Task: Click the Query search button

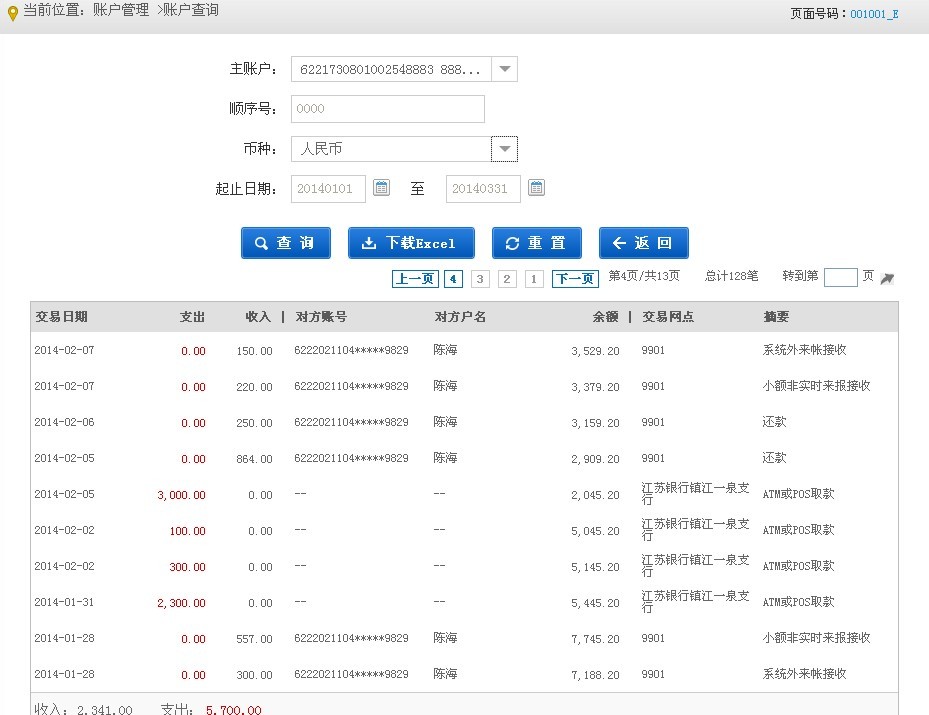Action: (285, 243)
